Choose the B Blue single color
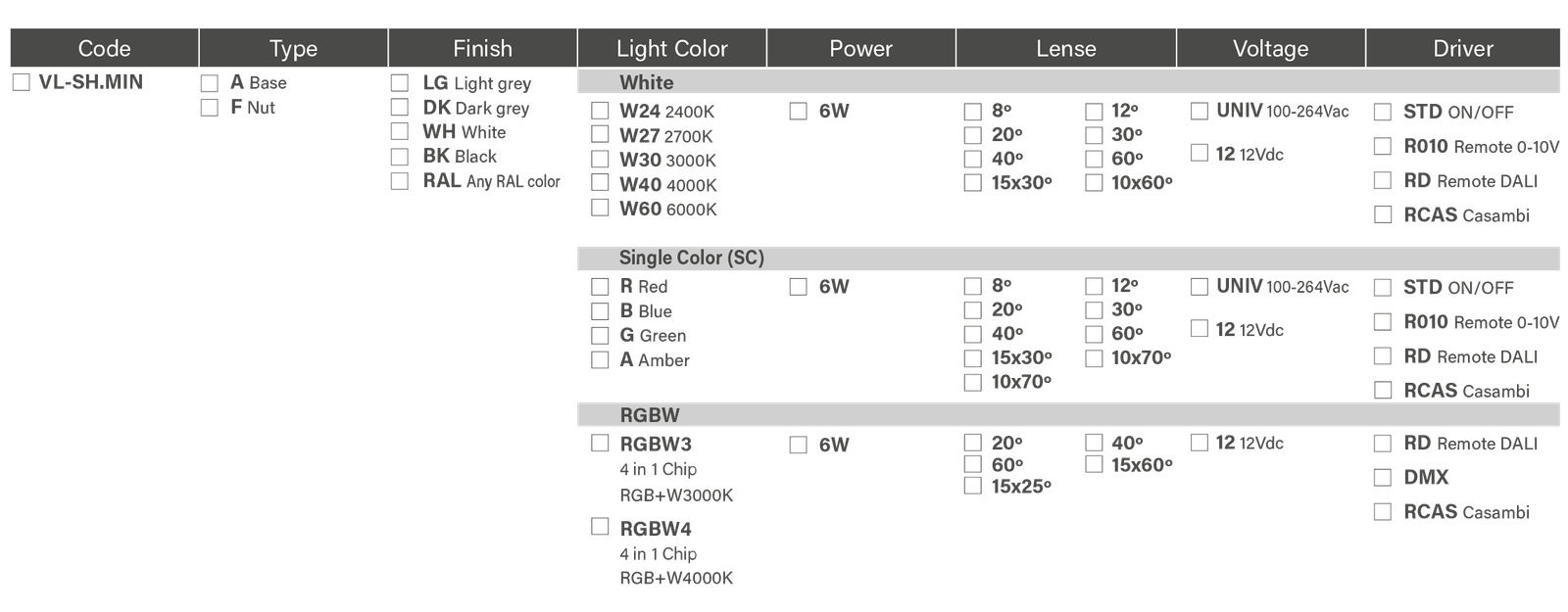This screenshot has height=612, width=1568. pos(600,311)
